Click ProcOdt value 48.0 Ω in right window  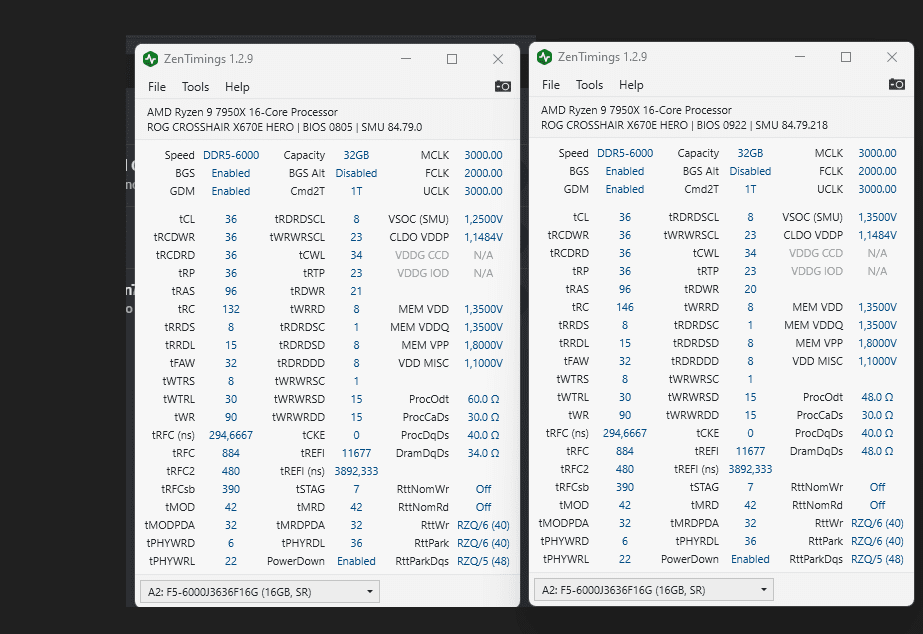(877, 397)
